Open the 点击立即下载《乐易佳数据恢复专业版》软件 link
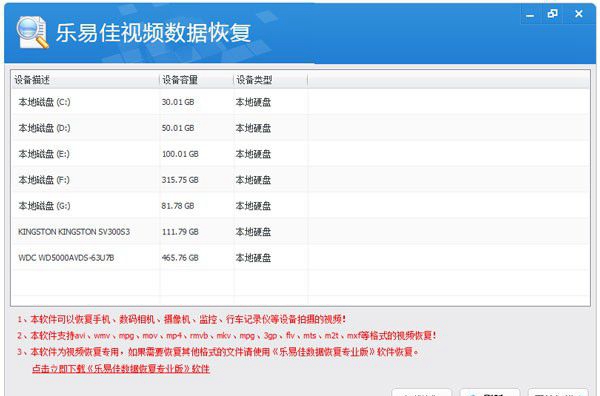This screenshot has width=600, height=396. pyautogui.click(x=121, y=369)
